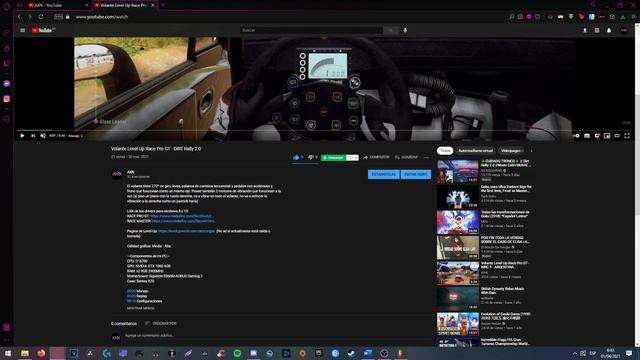Open the RACE MASTER mediafire link
This screenshot has width=640, height=360.
(183, 221)
